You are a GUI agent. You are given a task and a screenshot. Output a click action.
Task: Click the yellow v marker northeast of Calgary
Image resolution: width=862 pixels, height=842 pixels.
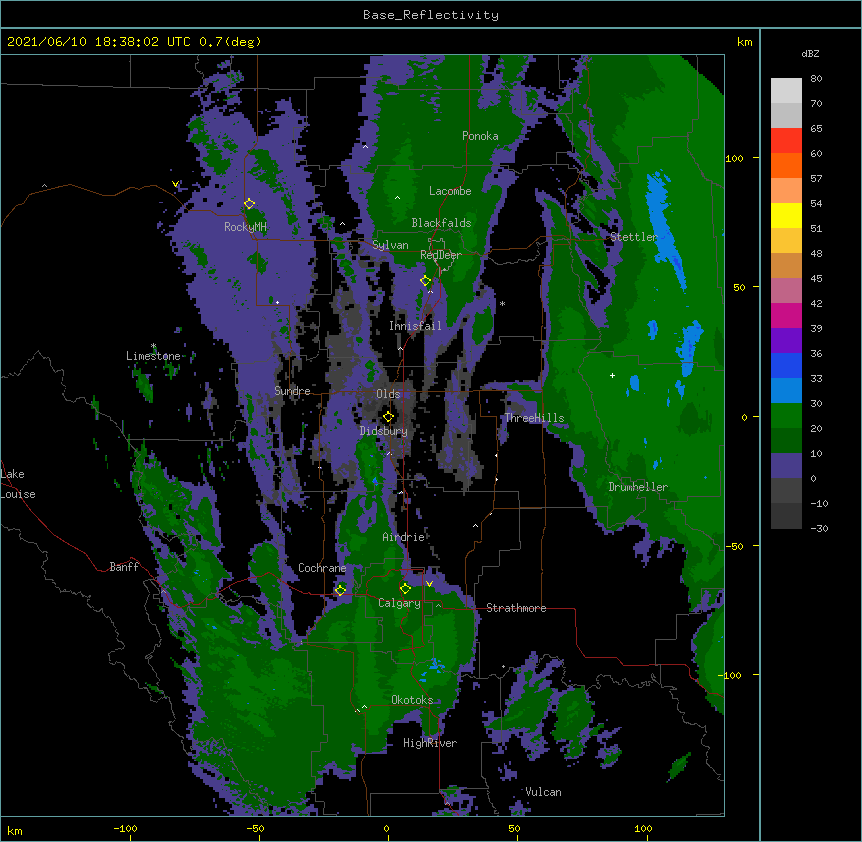(x=429, y=584)
